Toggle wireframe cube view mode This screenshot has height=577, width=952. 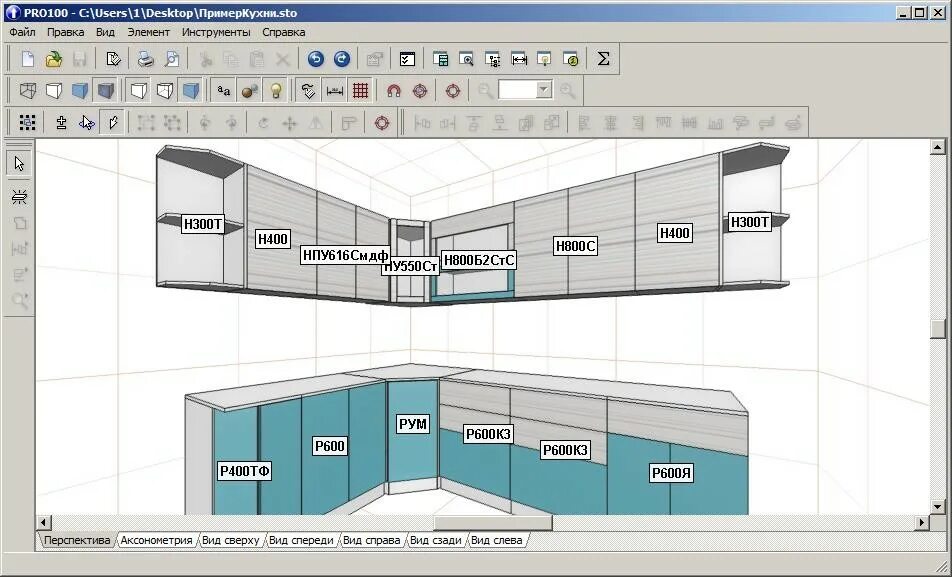click(27, 91)
